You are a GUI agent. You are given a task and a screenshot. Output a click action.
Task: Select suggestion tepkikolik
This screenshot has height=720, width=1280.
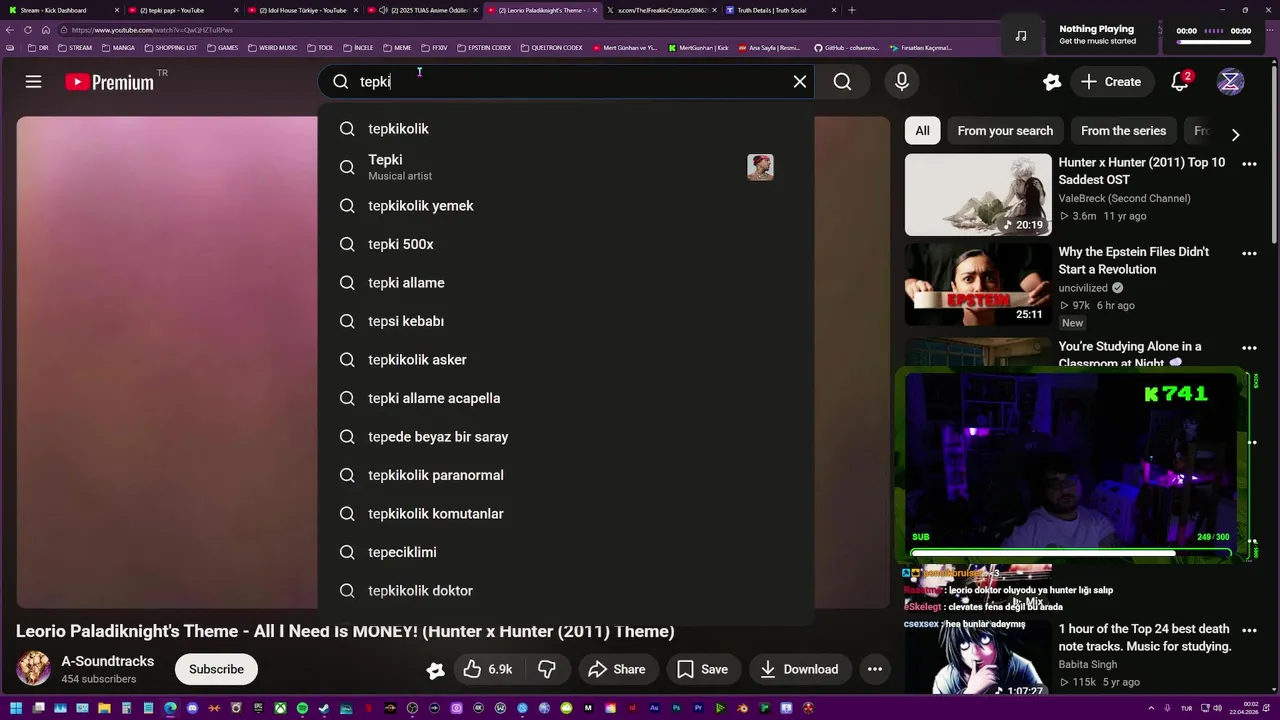click(565, 129)
